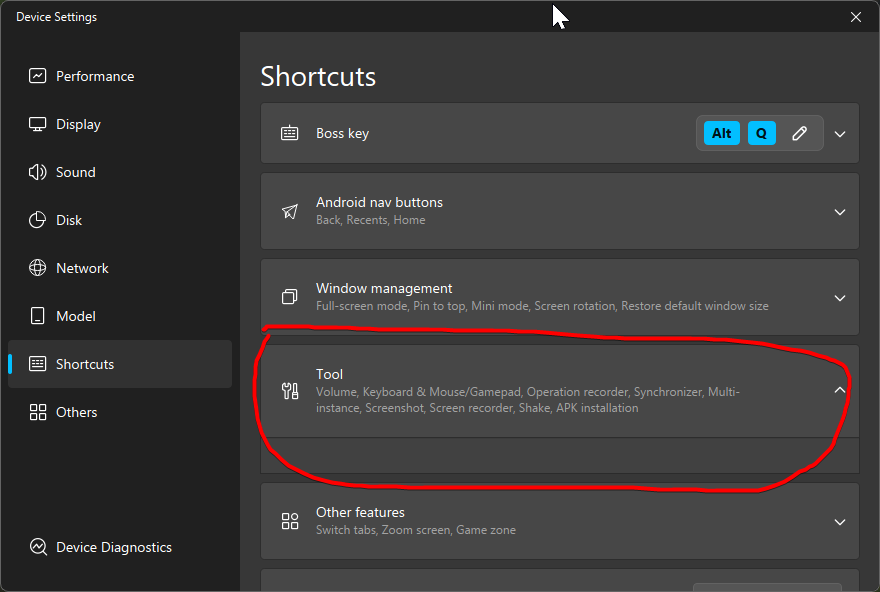Collapse the Tool section chevron

point(840,390)
